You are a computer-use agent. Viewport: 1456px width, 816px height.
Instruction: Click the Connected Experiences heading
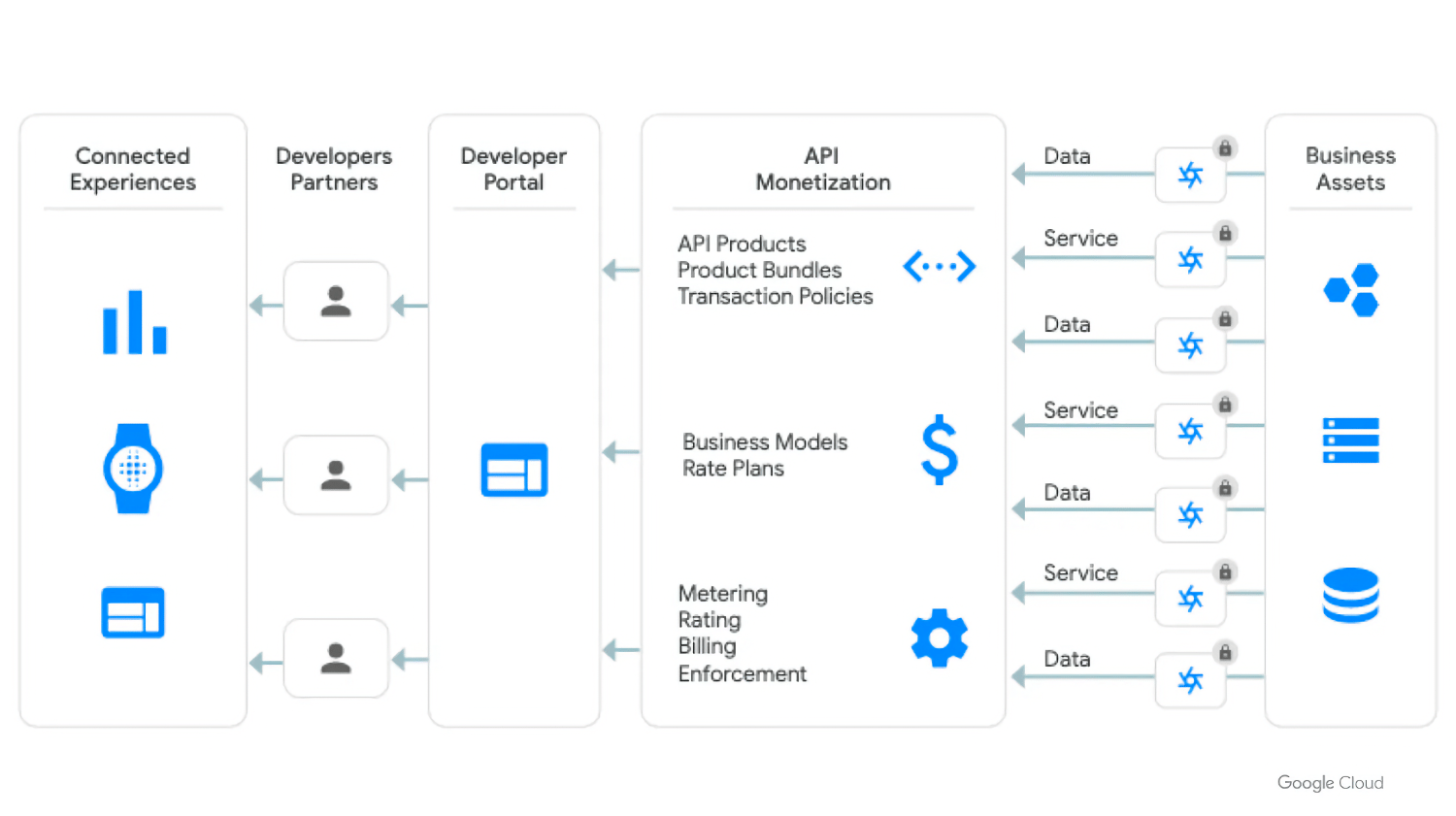coord(133,169)
